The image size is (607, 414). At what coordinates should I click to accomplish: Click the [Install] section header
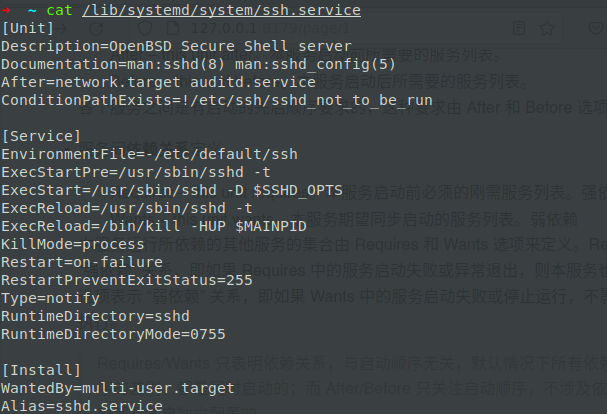[41, 370]
